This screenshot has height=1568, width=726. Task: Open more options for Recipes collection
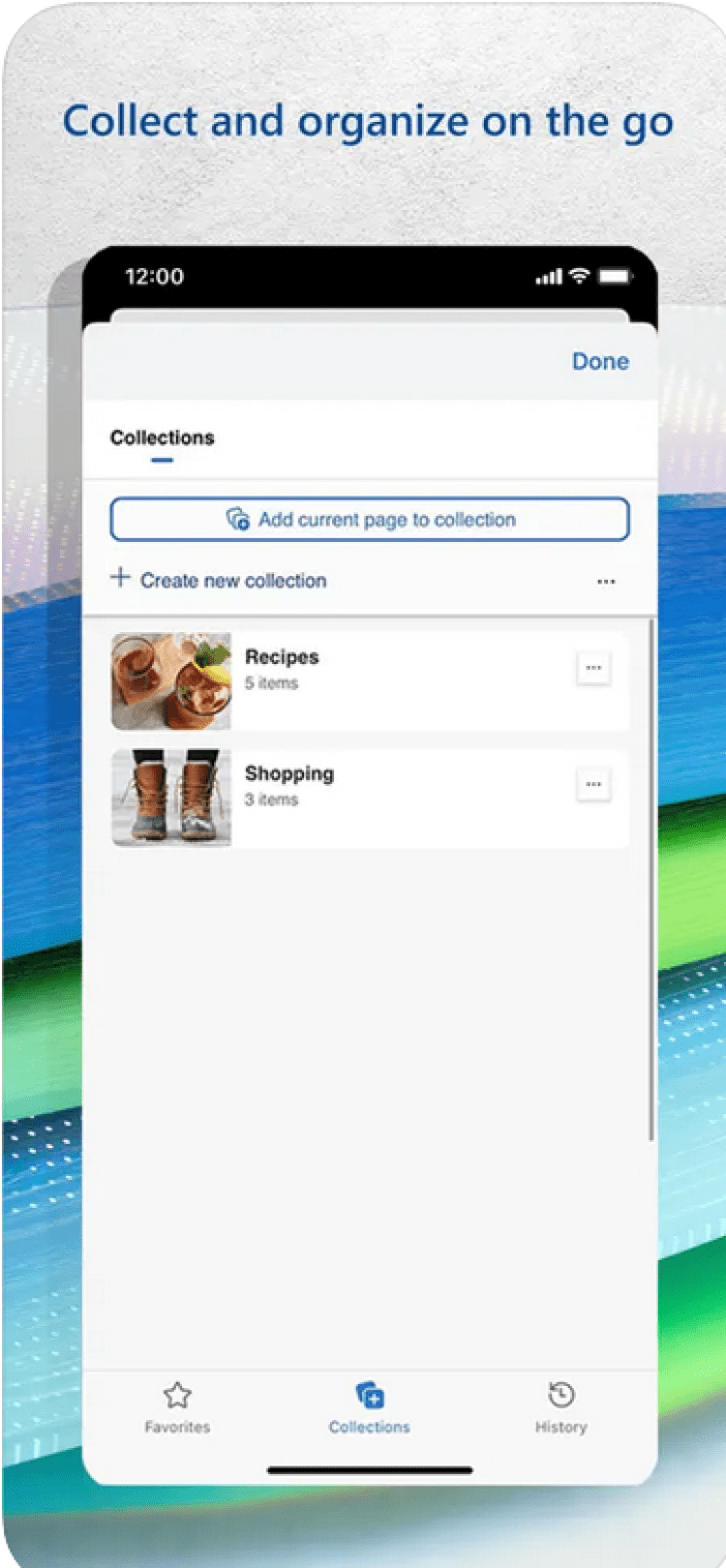593,668
